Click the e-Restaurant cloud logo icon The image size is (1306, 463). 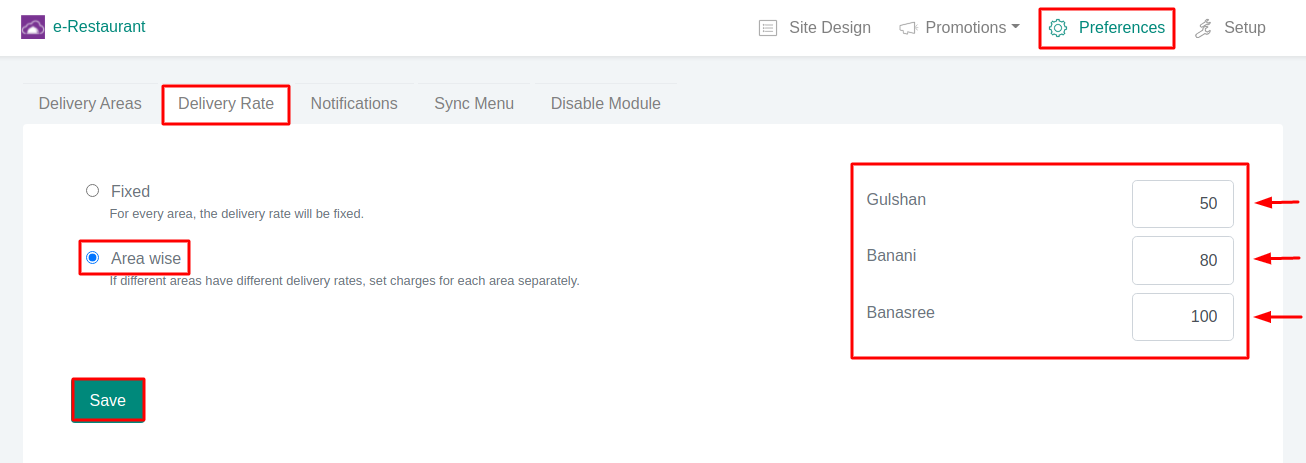point(33,27)
